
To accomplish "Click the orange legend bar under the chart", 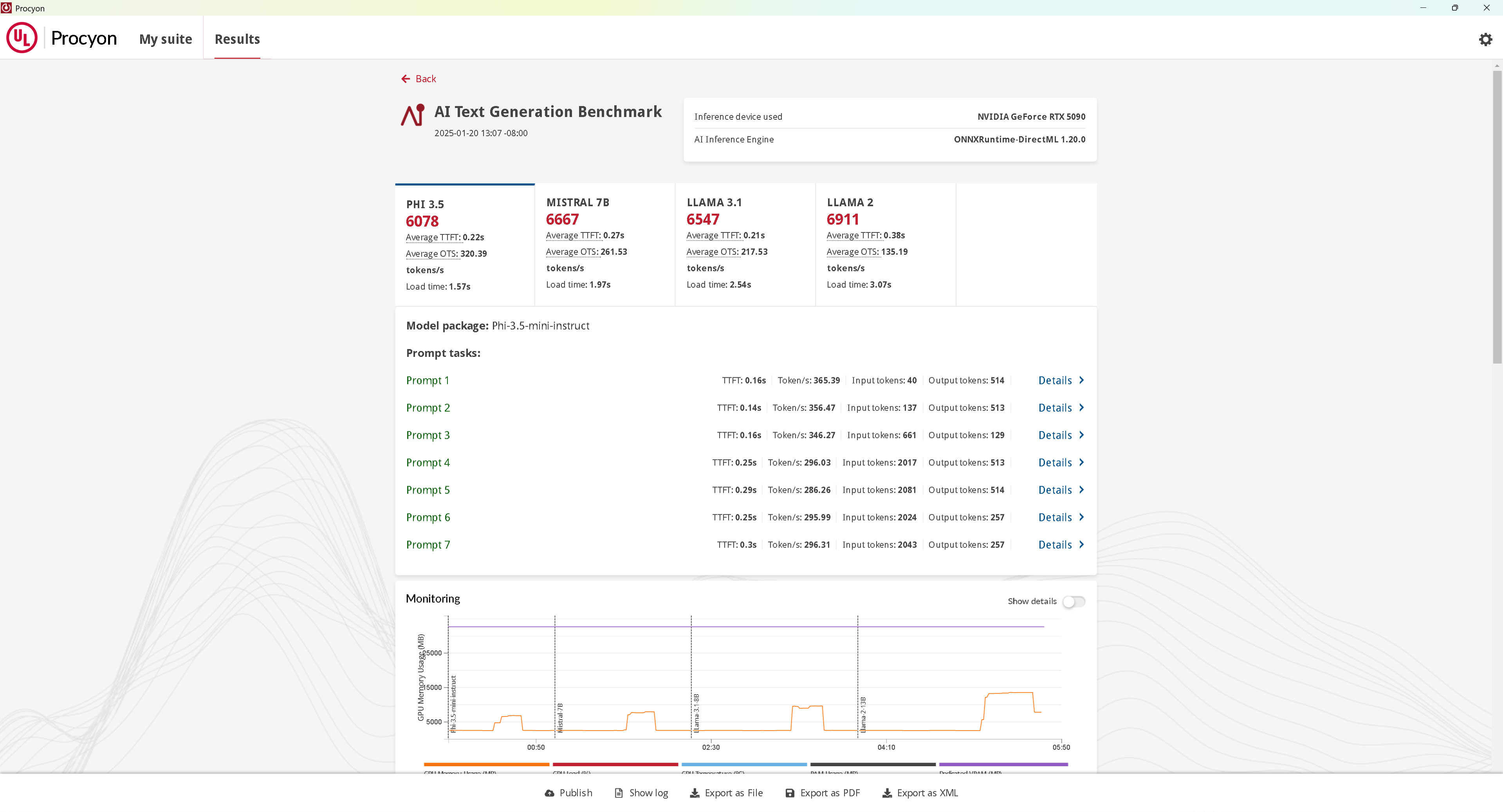I will point(487,764).
